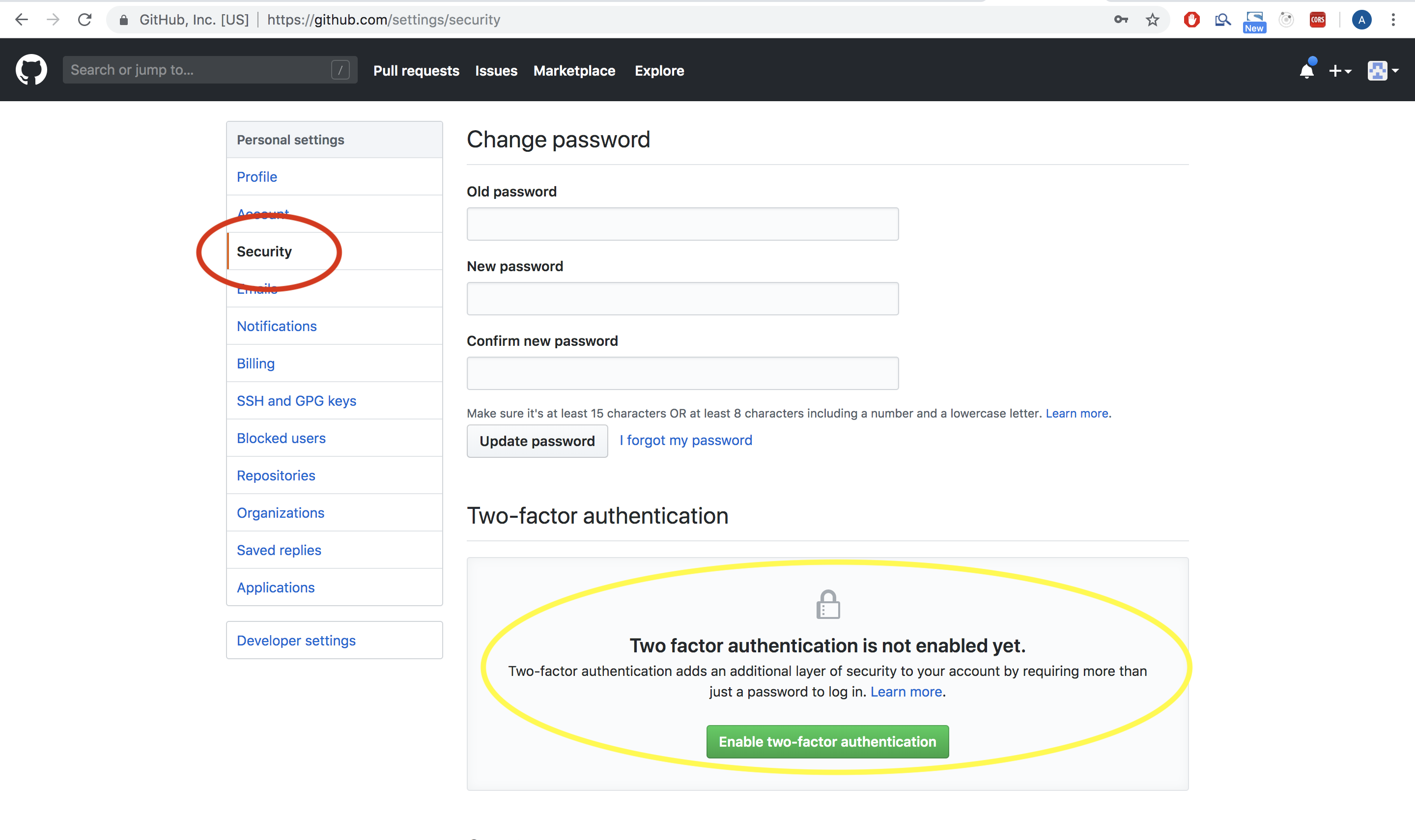Click the back navigation arrow
This screenshot has width=1415, height=840.
coord(22,19)
